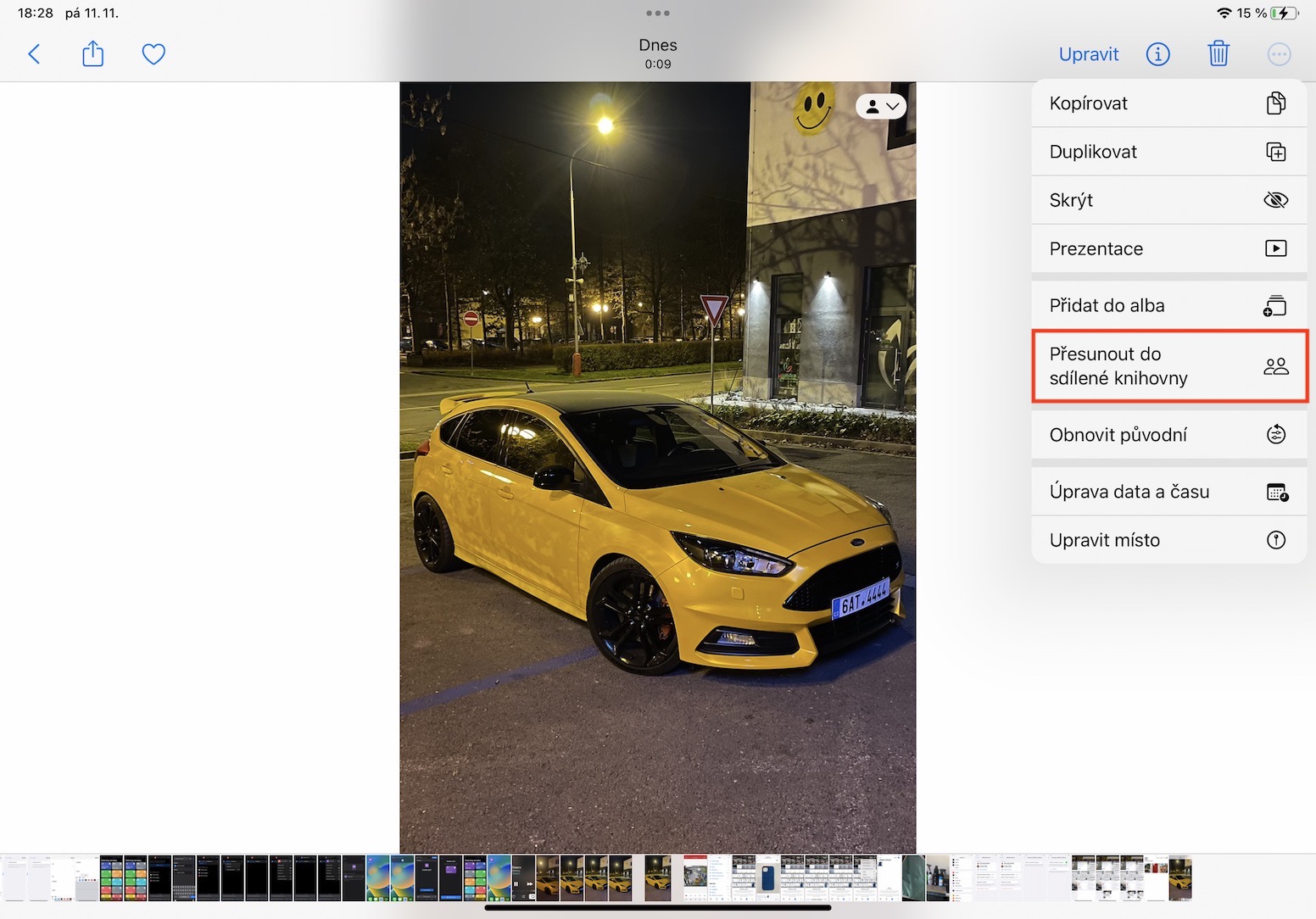Select Upravit místo option
1316x919 pixels.
tap(1168, 540)
